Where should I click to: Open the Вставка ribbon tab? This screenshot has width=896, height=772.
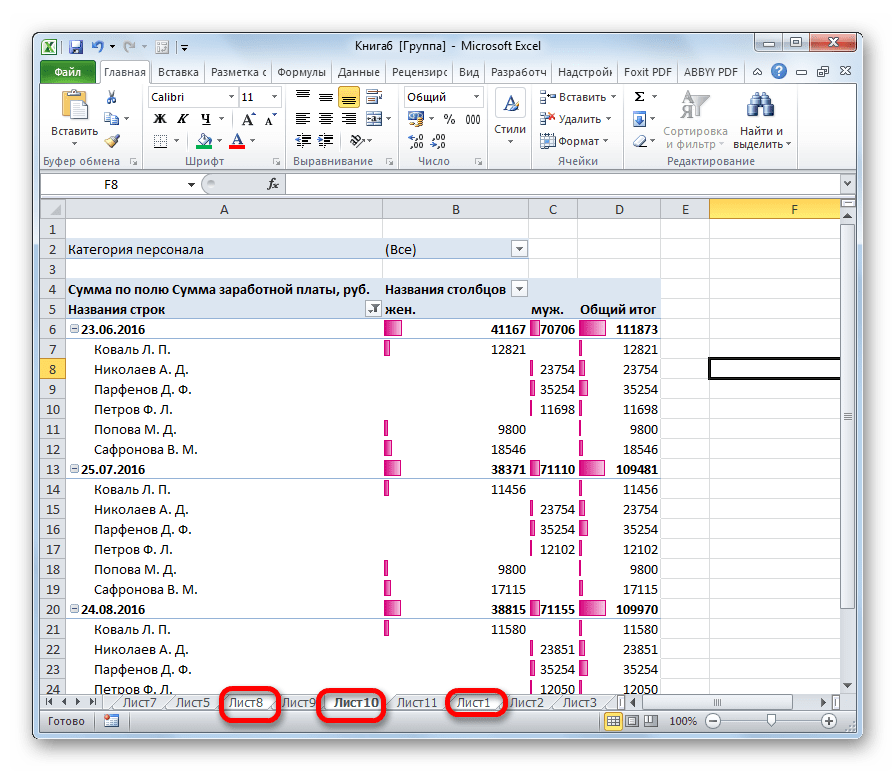[178, 72]
